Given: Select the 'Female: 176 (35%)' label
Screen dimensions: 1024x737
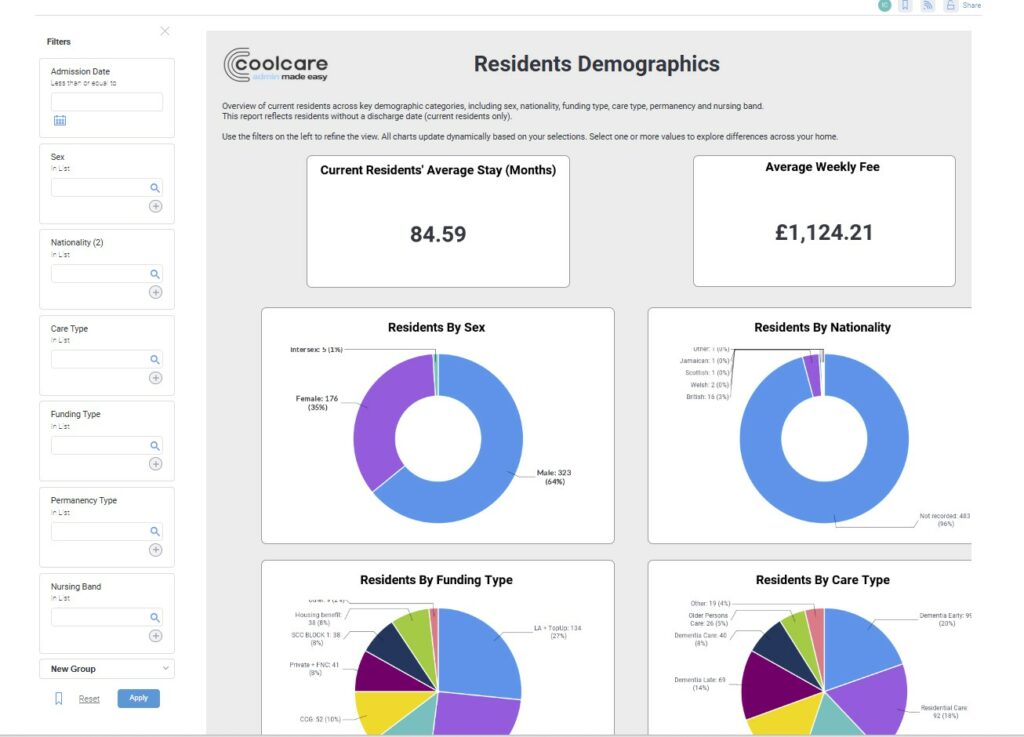Looking at the screenshot, I should pos(317,403).
